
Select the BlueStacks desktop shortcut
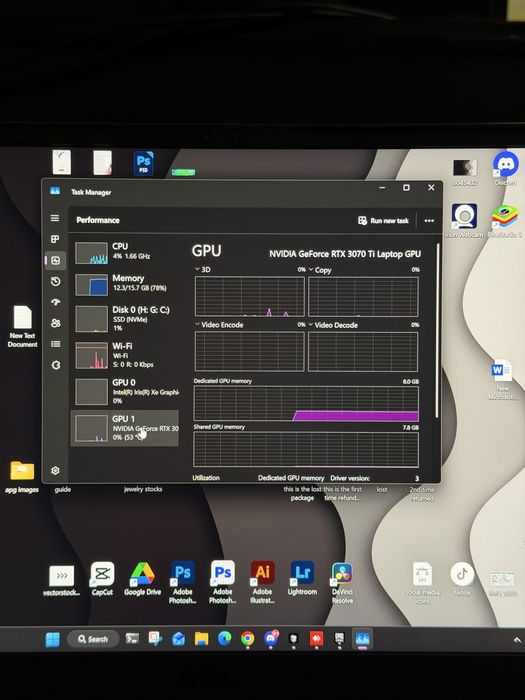point(505,221)
